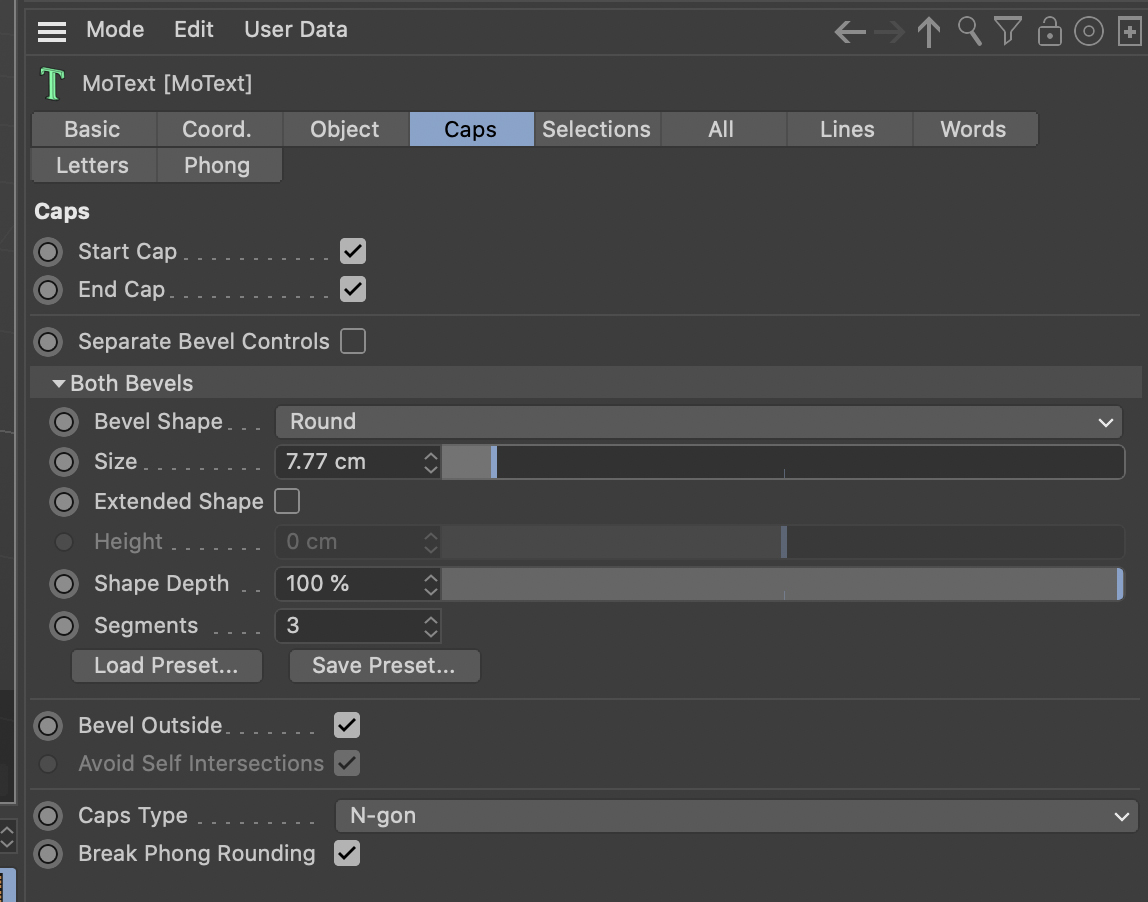Screen dimensions: 1148x902
Task: Click the hamburger menu icon
Action: (x=52, y=31)
